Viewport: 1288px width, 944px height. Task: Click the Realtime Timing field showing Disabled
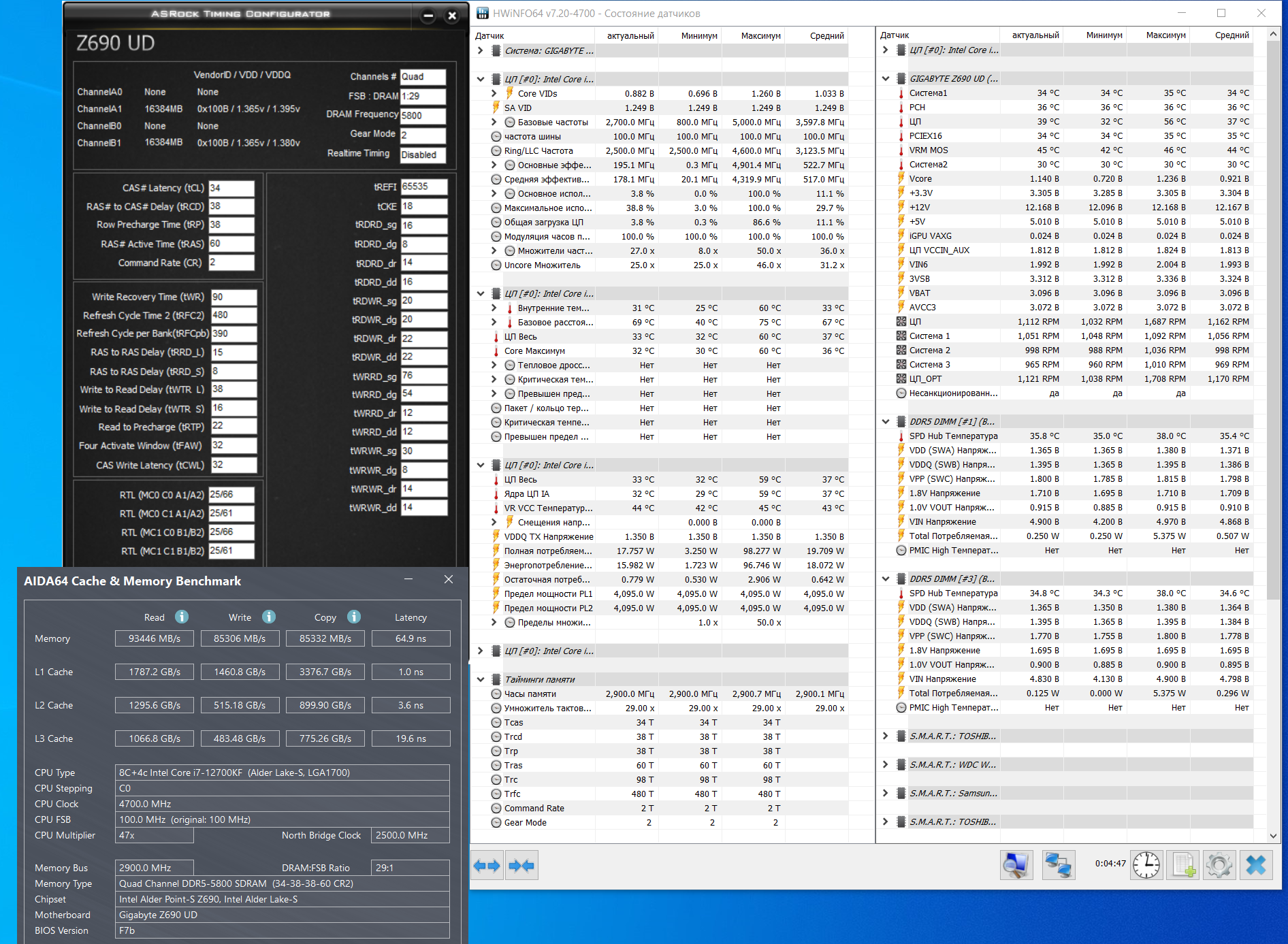tap(423, 154)
